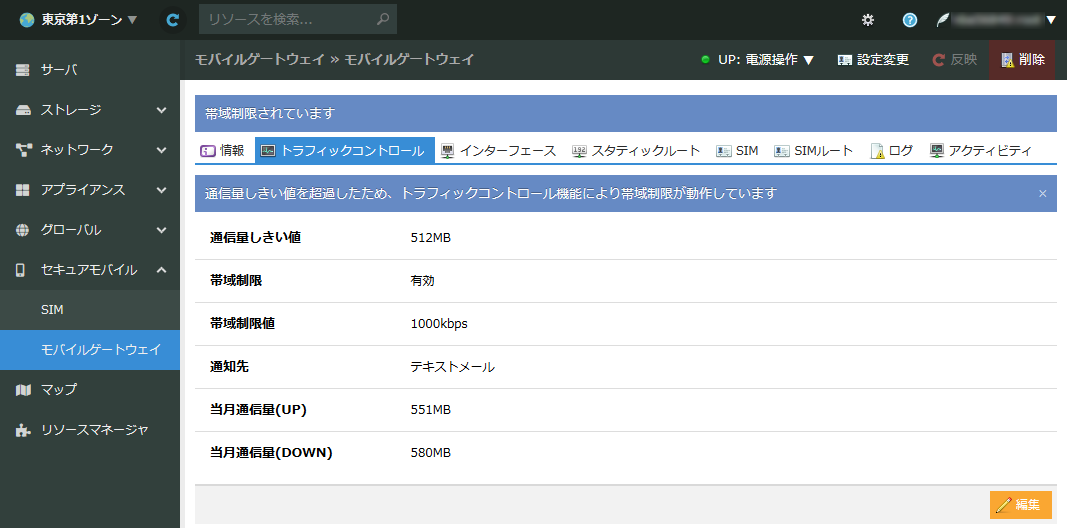This screenshot has height=528, width=1067.
Task: Switch to the アクティビティ tab
Action: [981, 150]
